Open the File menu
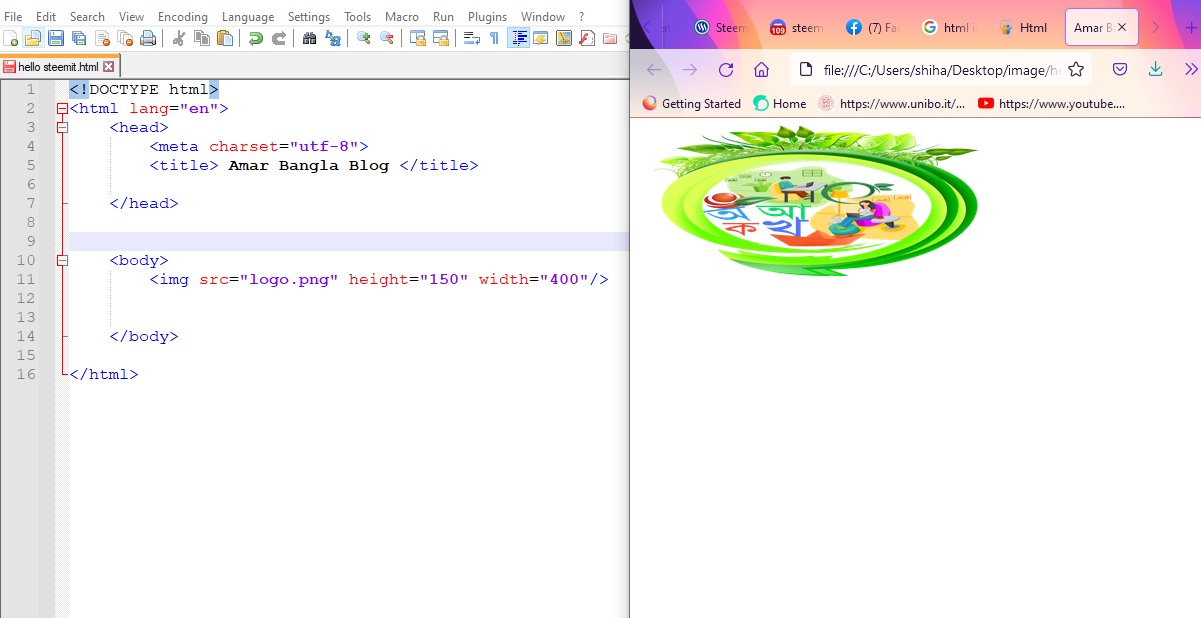This screenshot has height=618, width=1201. pos(13,17)
